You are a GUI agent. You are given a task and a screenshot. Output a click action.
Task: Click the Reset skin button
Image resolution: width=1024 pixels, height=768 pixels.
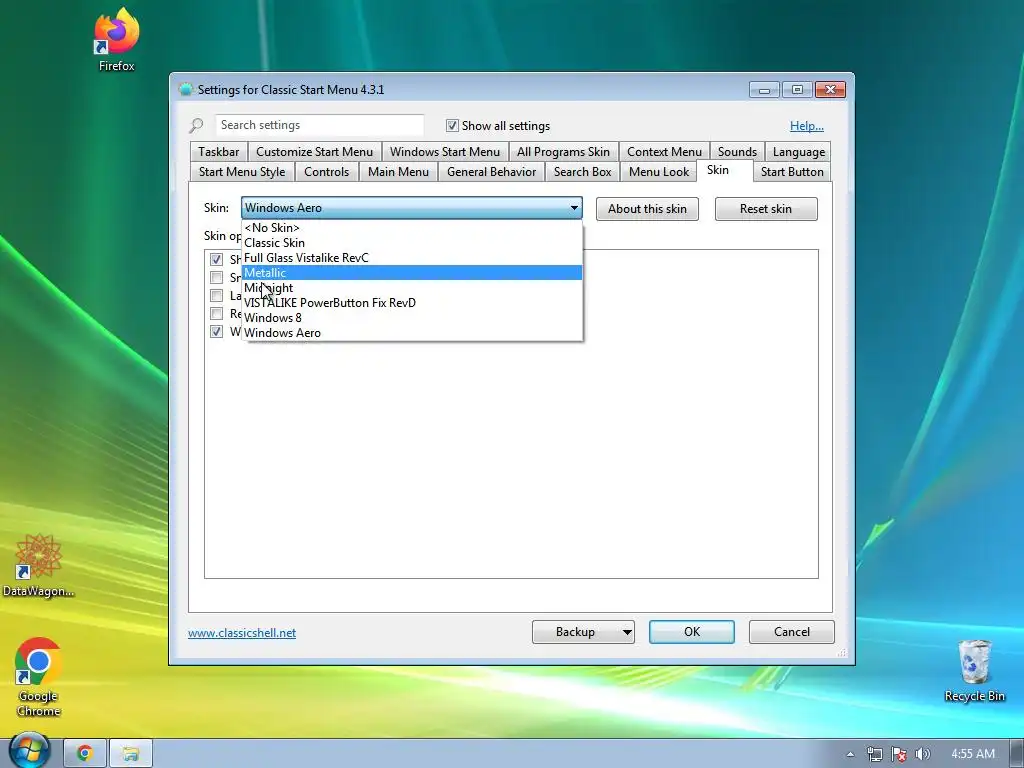pyautogui.click(x=766, y=209)
